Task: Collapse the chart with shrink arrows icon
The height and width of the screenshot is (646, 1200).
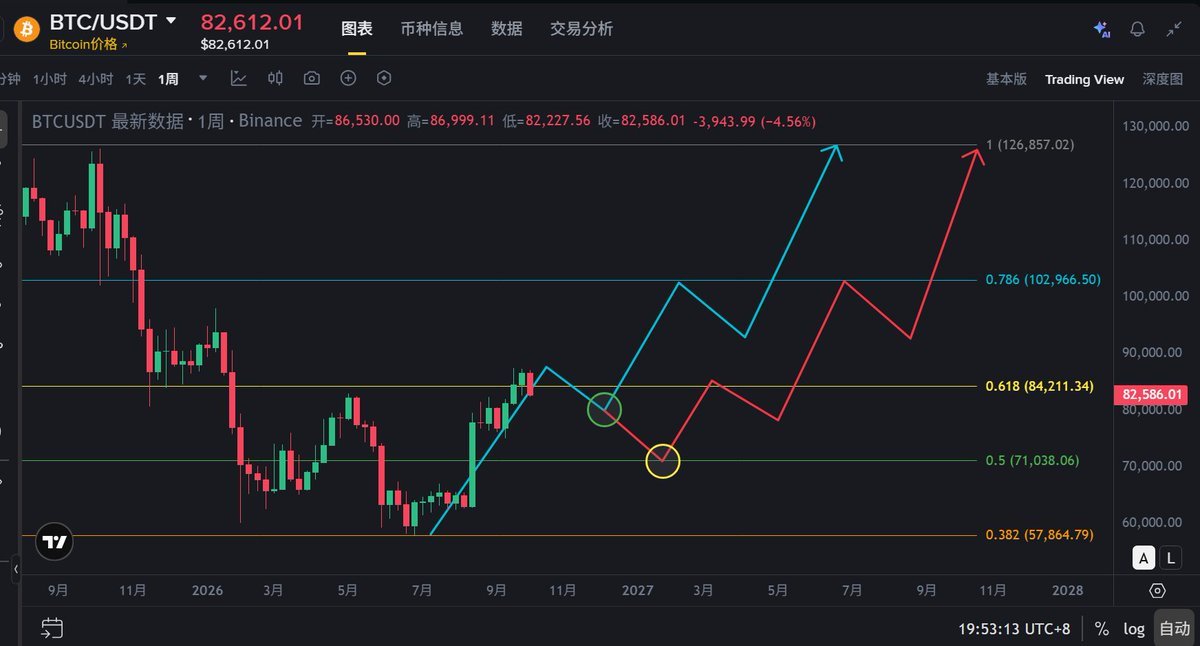Action: (x=1174, y=29)
